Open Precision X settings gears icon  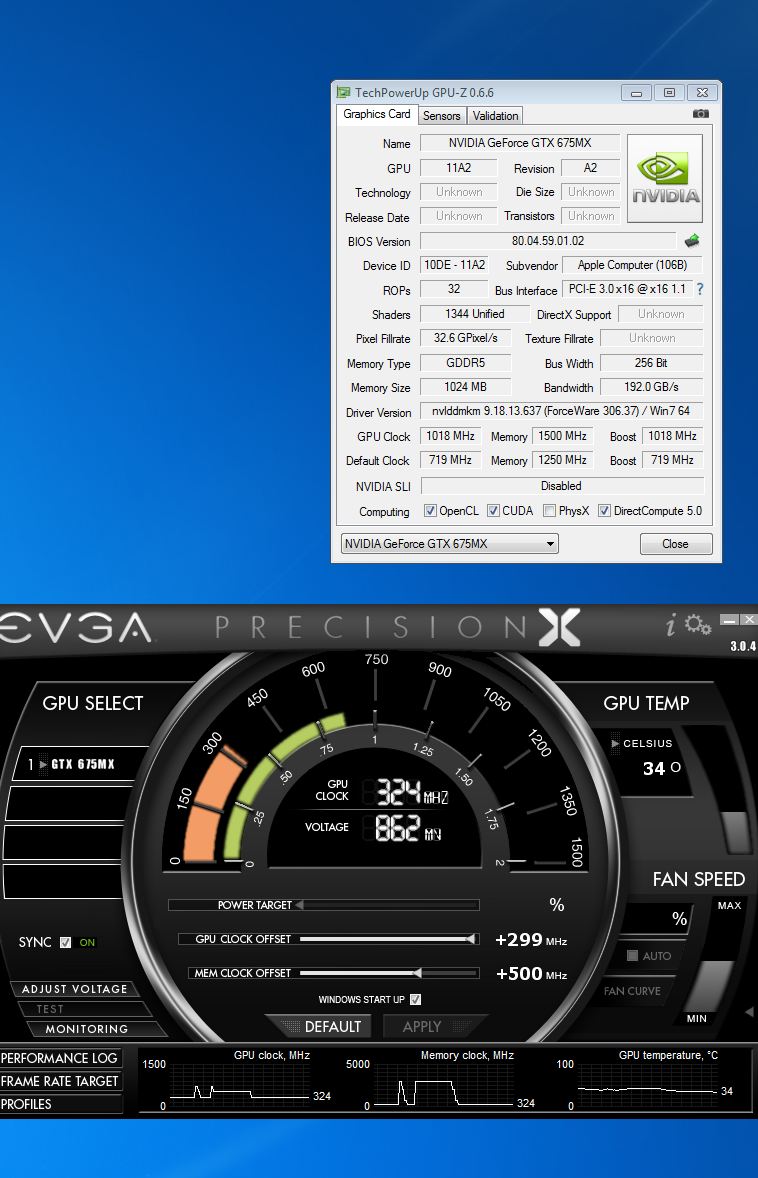(x=698, y=624)
